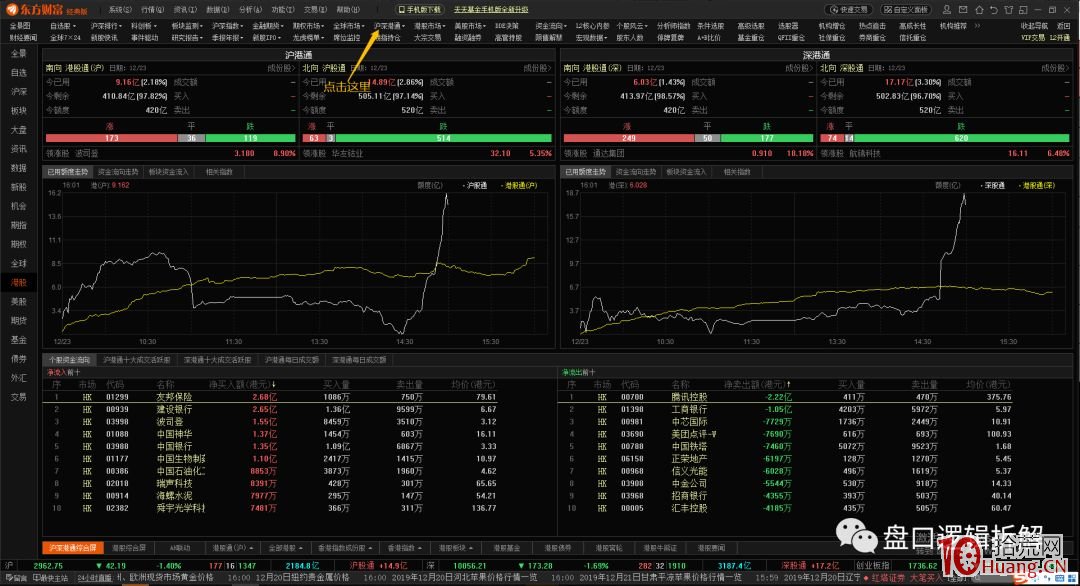
Task: Sort by 净买入额(港元) column header
Action: (242, 385)
